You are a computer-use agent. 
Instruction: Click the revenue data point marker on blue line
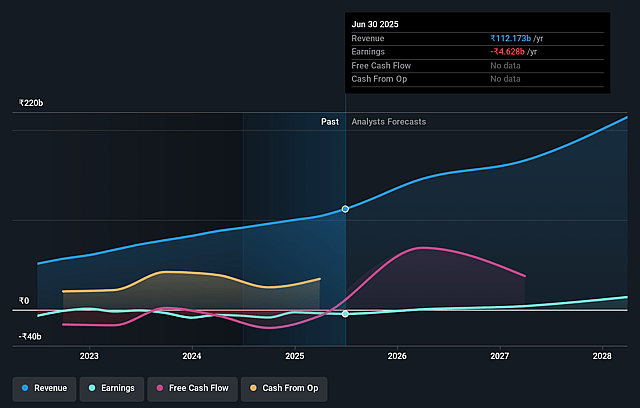[x=345, y=209]
